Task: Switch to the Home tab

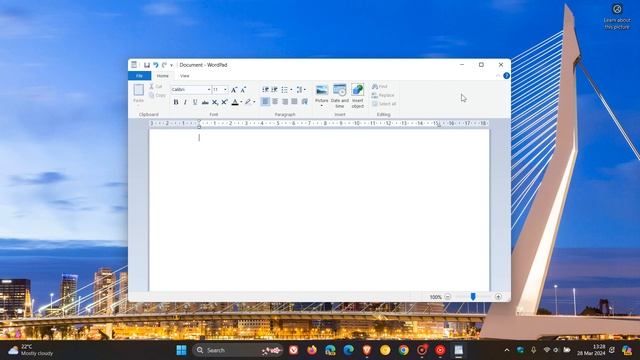Action: pos(162,76)
